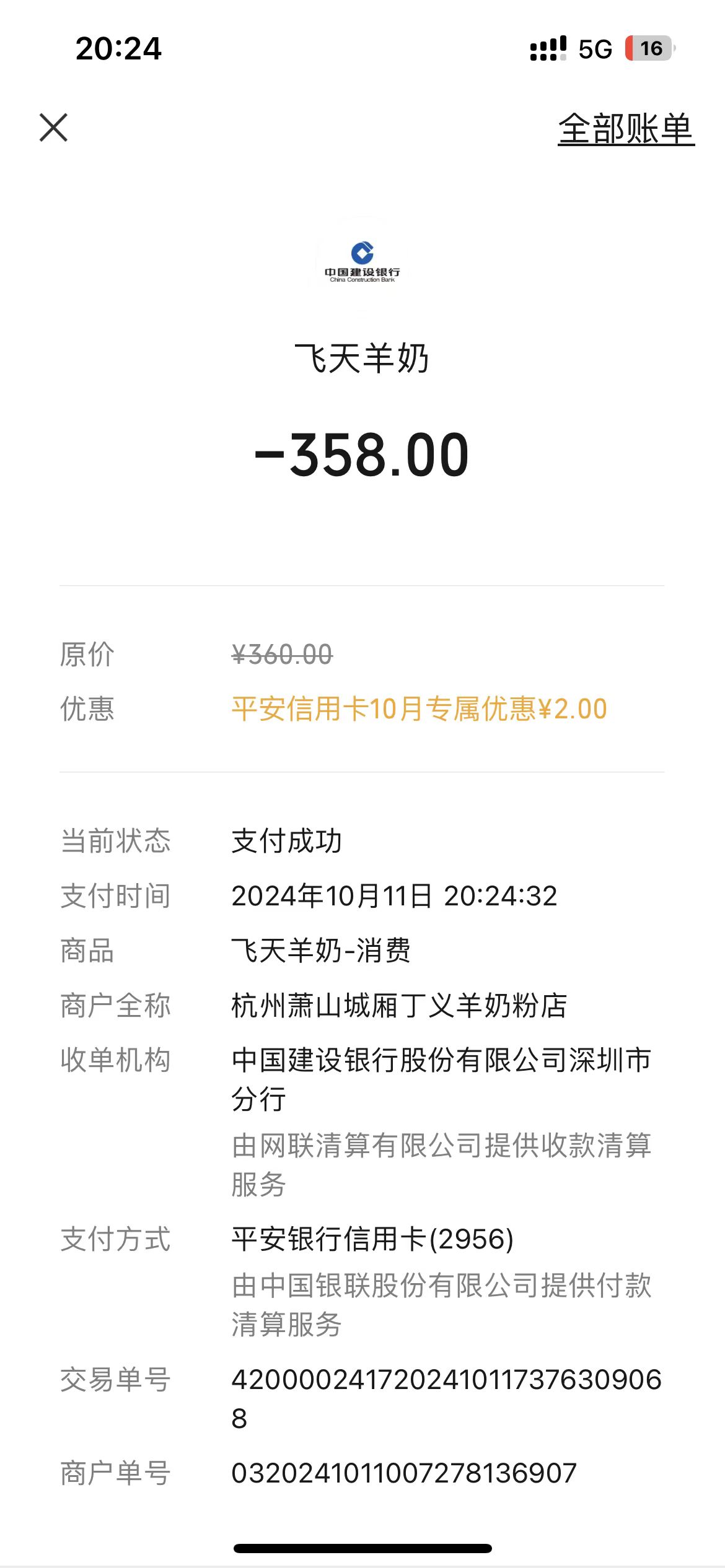The width and height of the screenshot is (725, 1568).
Task: Tap the transaction number starting with 4200002417
Action: [446, 1380]
